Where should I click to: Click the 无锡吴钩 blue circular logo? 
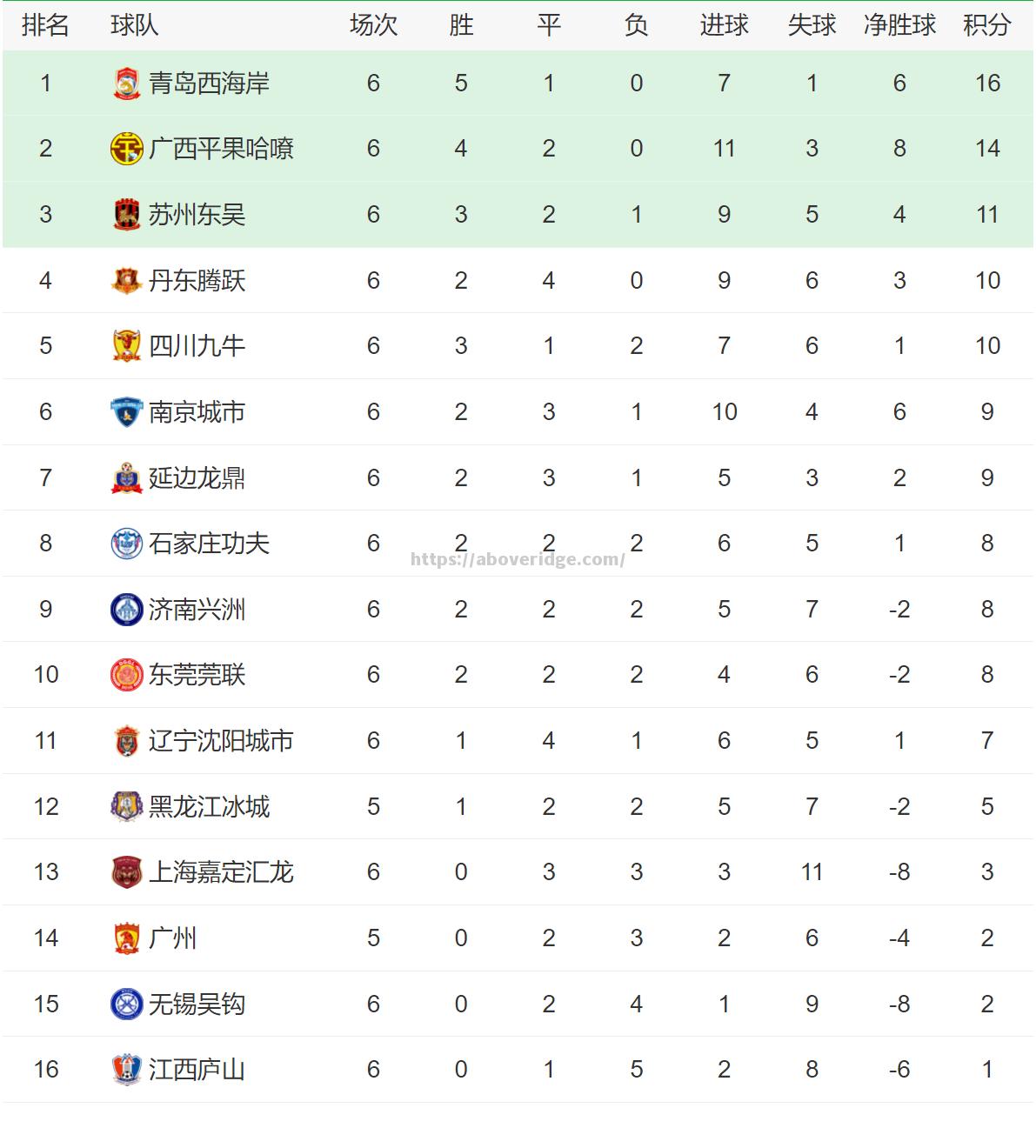click(x=127, y=1004)
